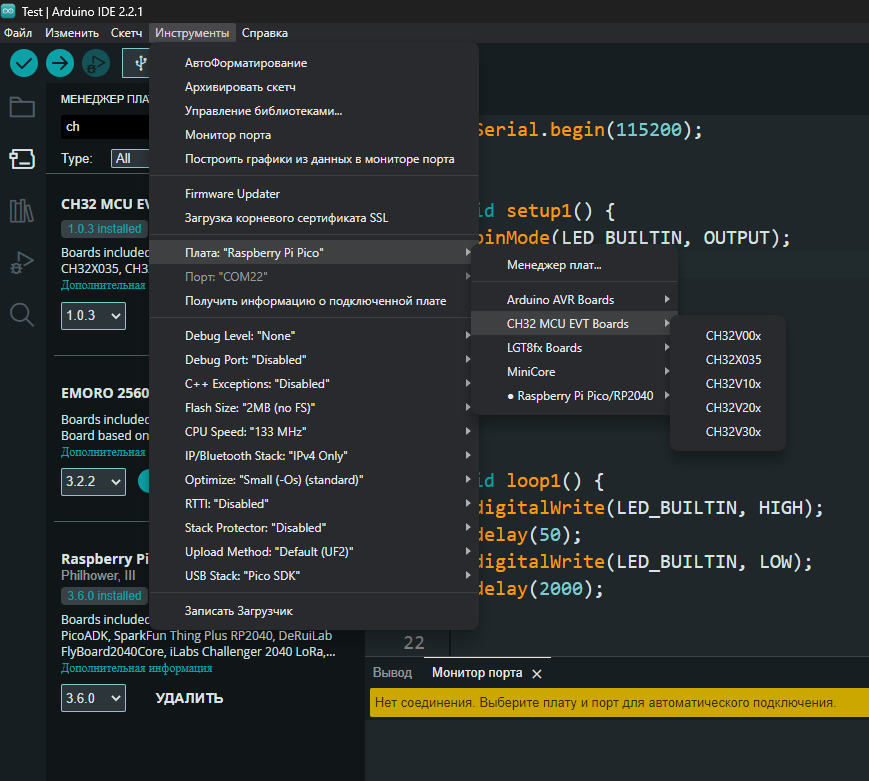Close the Монитор порта tab
869x781 pixels.
537,674
